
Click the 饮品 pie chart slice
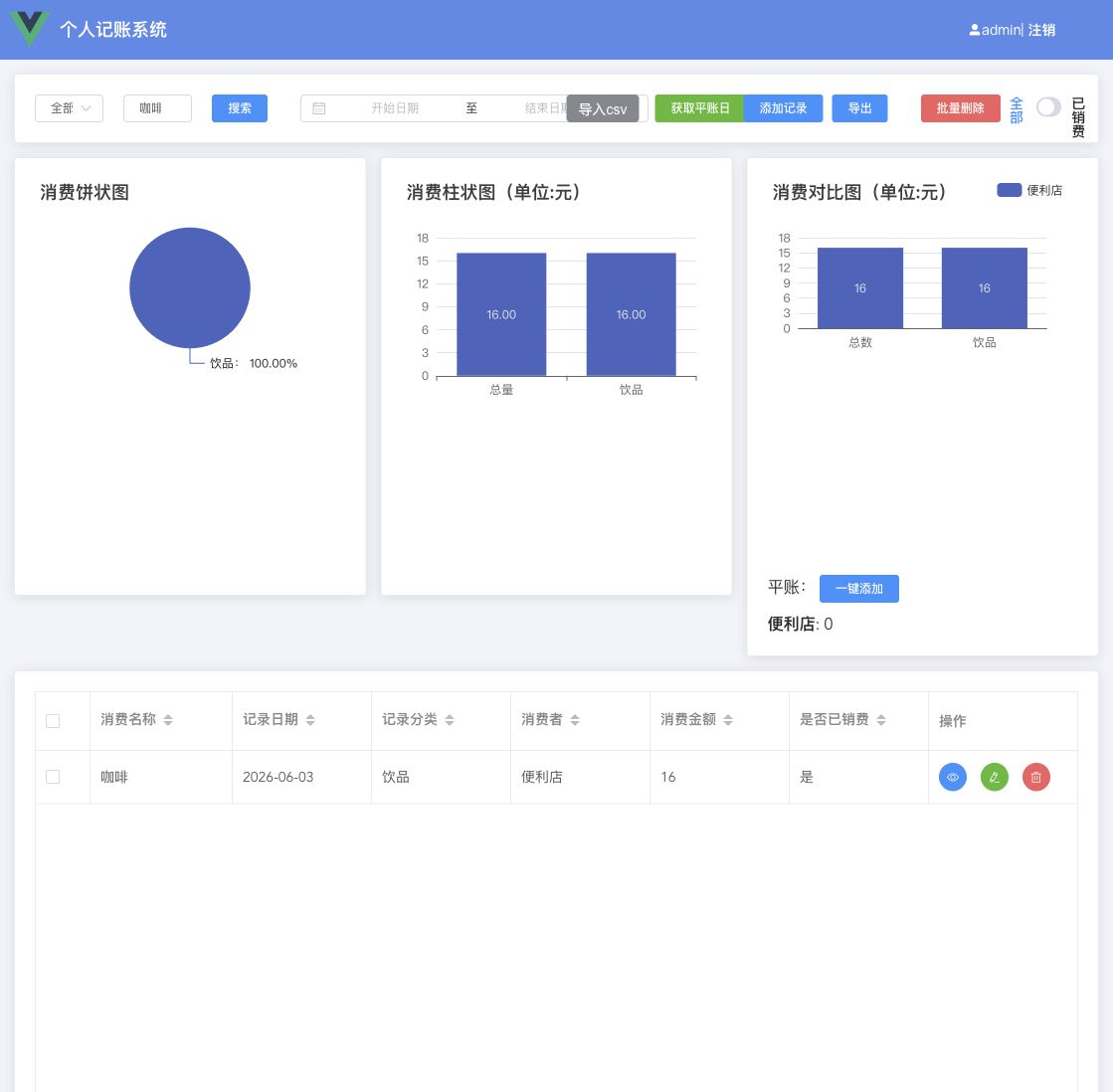(190, 287)
